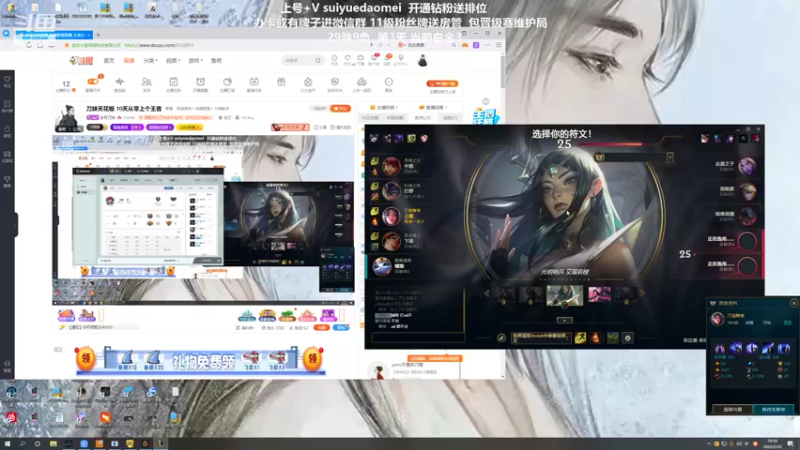
Task: Open the history clock icon in Douyu header
Action: [334, 59]
